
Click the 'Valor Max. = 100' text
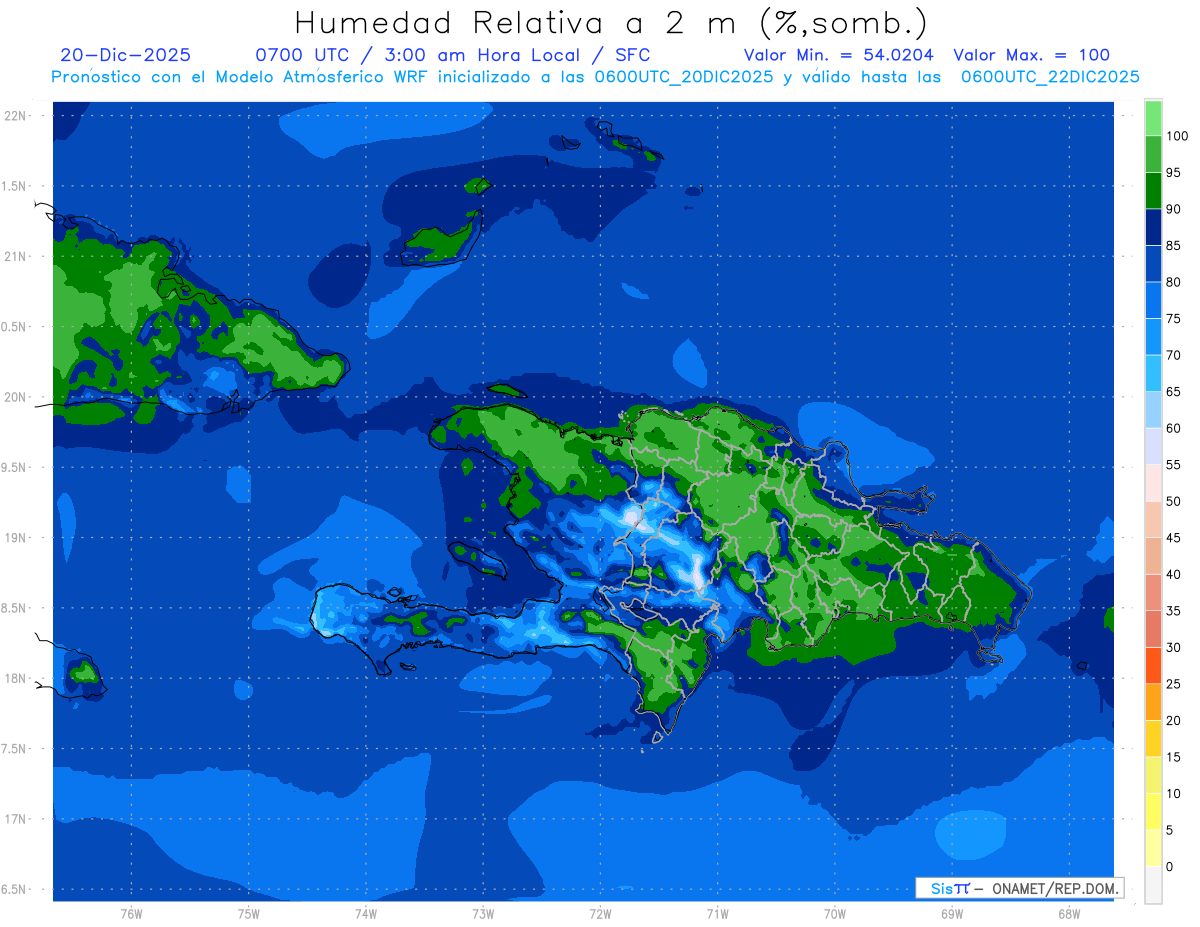(1031, 55)
